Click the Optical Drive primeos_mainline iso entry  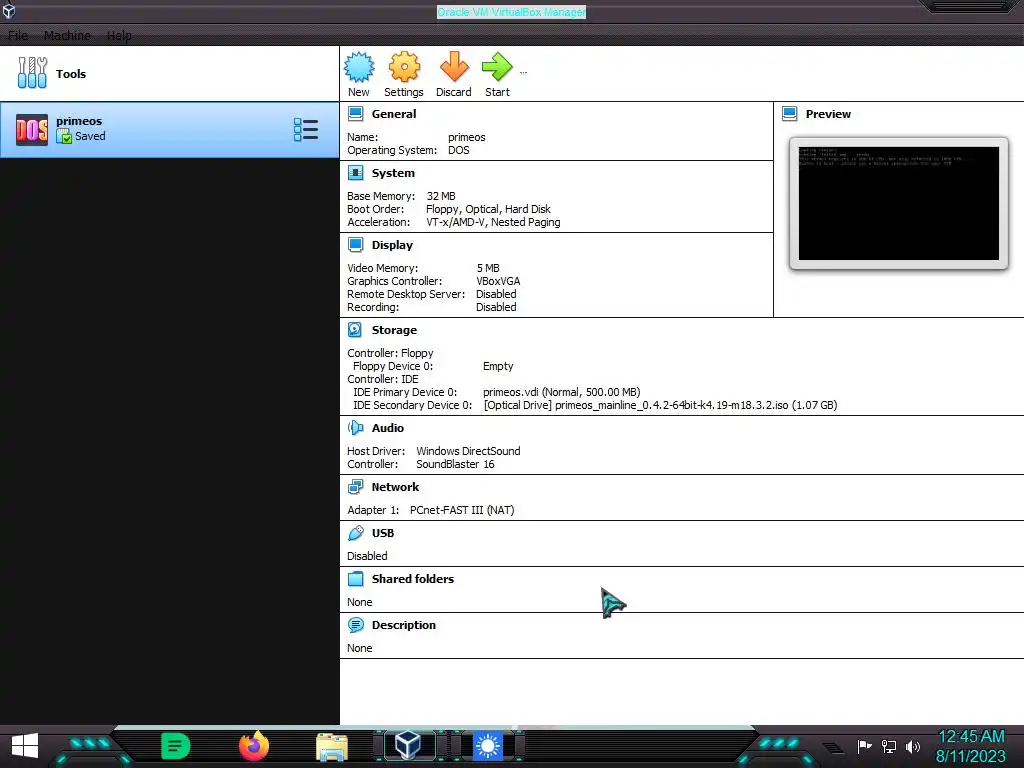[x=660, y=405]
